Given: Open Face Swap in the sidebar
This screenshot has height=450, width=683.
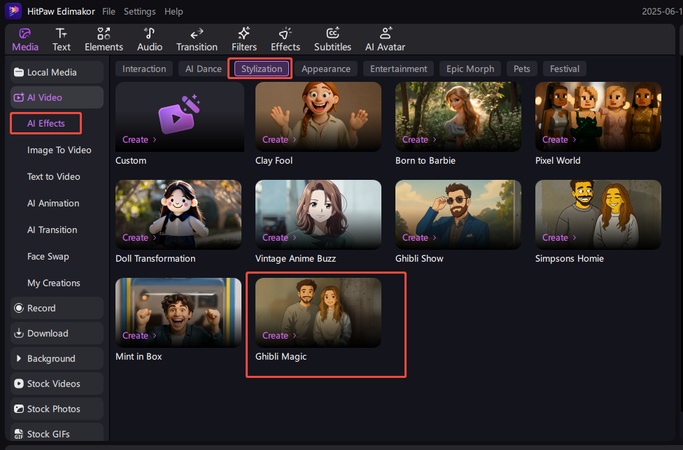Looking at the screenshot, I should click(x=48, y=256).
